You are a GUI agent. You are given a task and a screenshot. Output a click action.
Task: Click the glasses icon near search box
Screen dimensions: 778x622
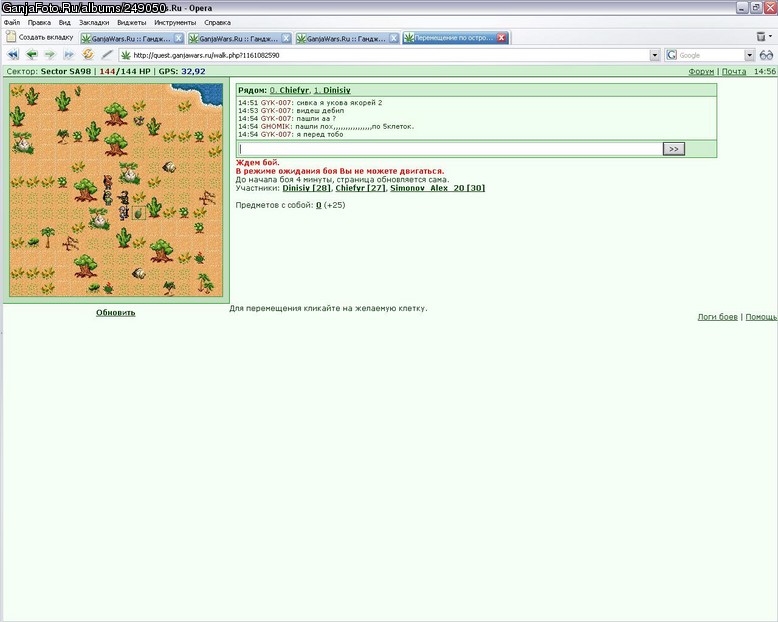(767, 55)
